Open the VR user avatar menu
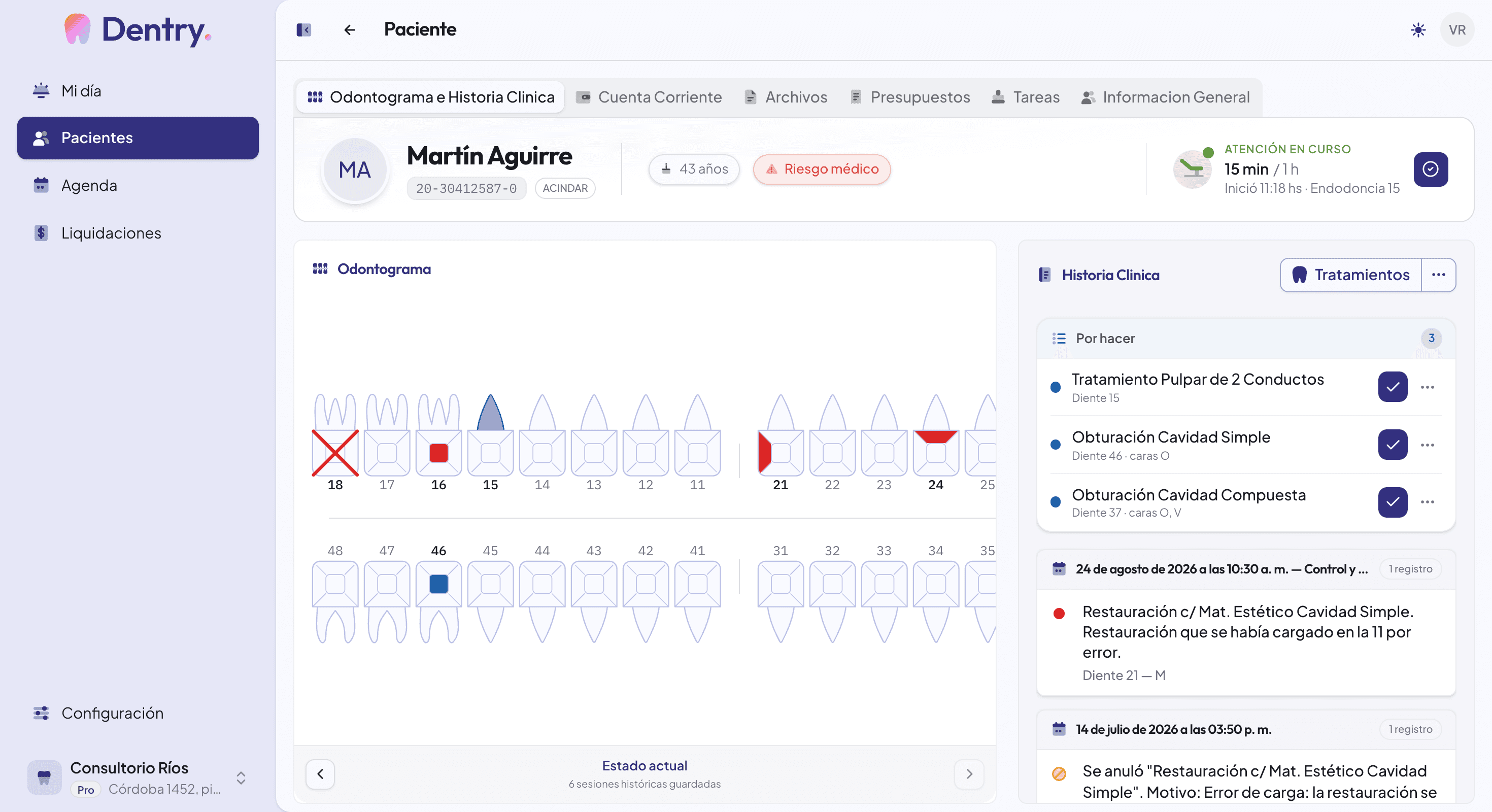Screen dimensions: 1492x812 coord(1457,29)
